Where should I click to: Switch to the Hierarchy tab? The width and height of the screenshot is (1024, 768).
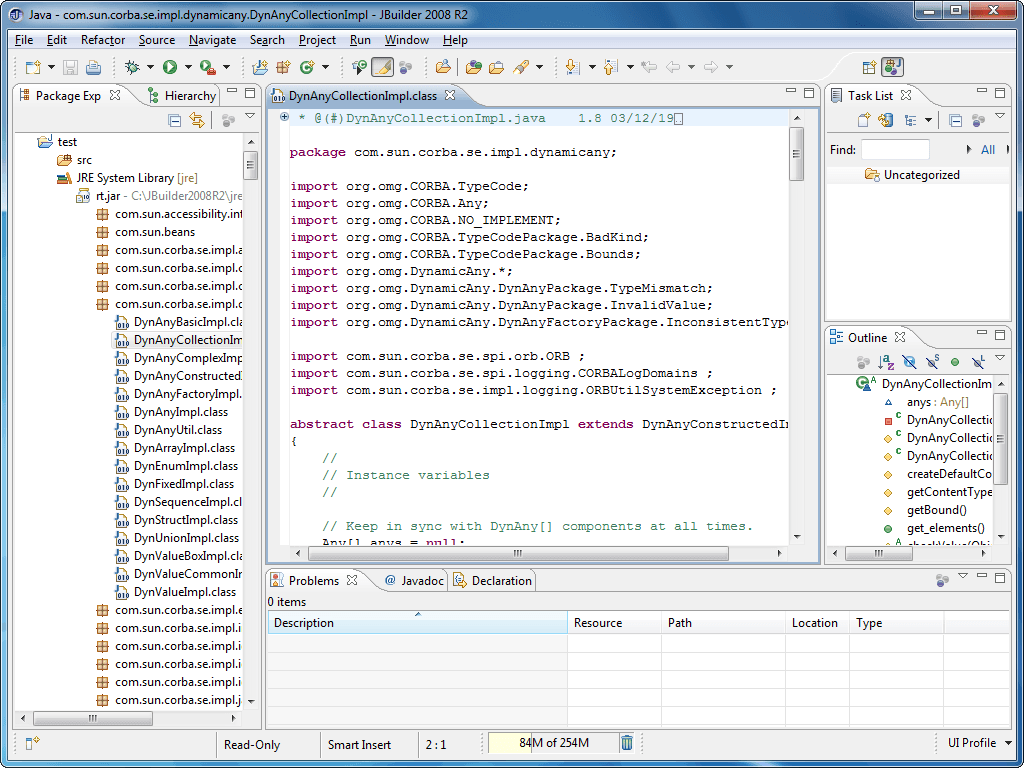(182, 95)
